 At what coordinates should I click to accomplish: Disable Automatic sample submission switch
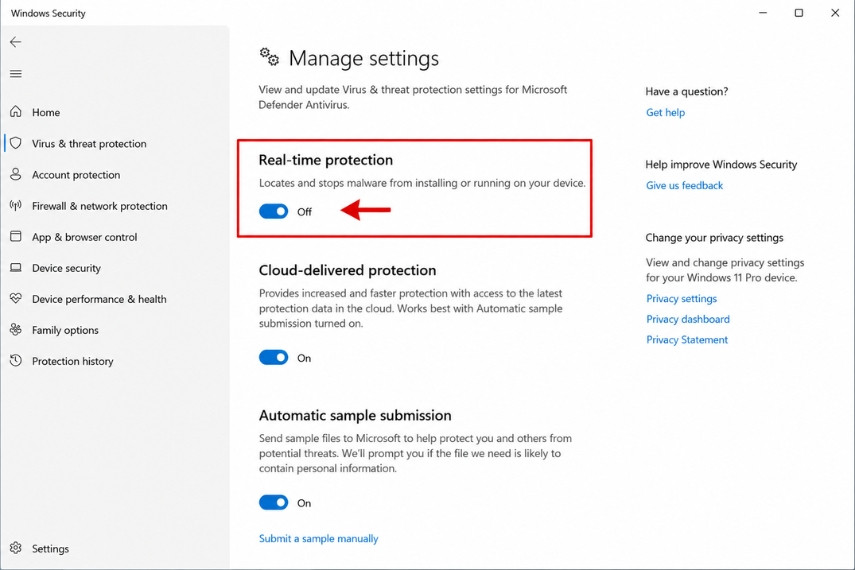pyautogui.click(x=273, y=502)
